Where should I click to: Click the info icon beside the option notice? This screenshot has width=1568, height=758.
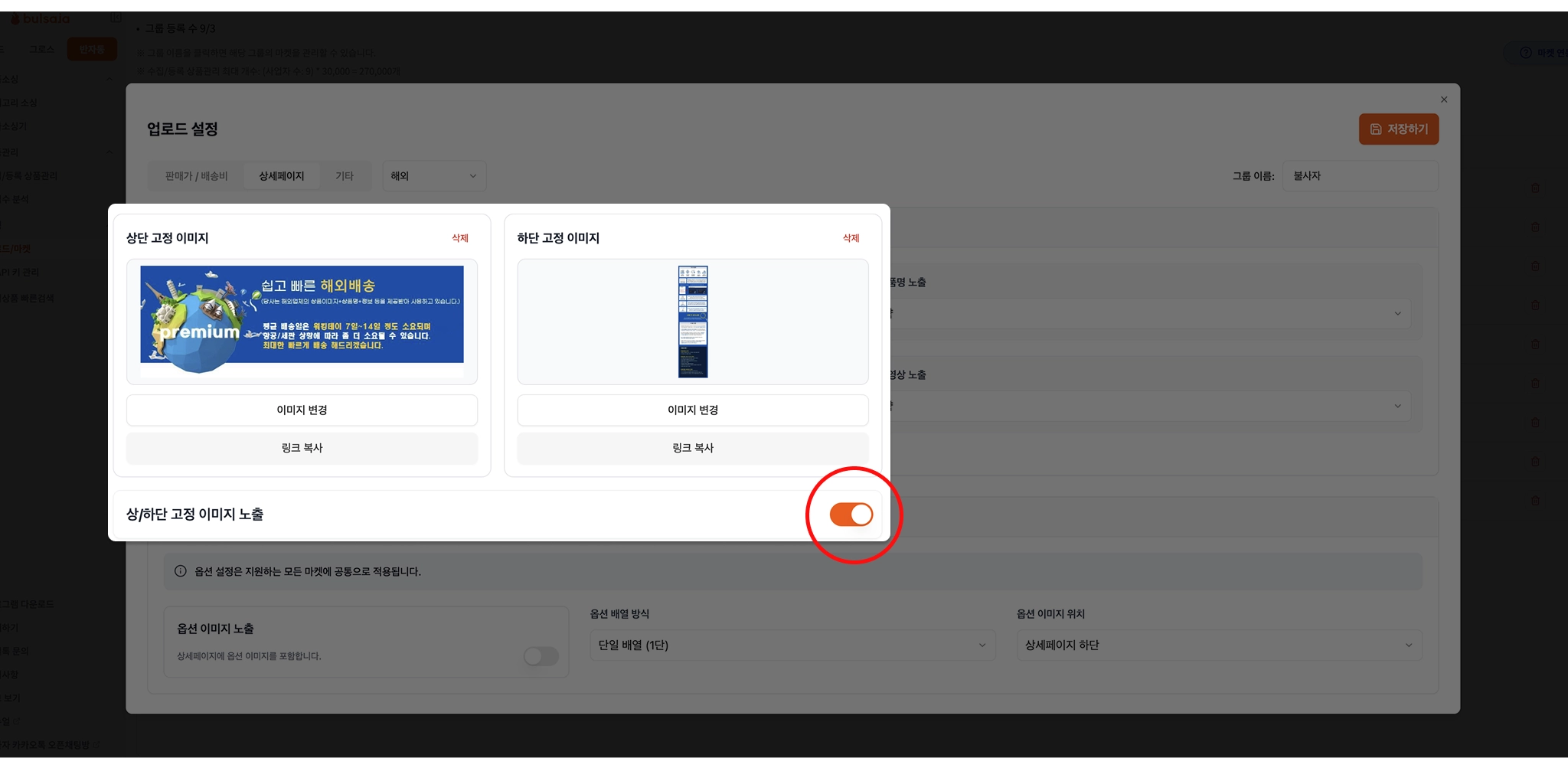click(181, 571)
